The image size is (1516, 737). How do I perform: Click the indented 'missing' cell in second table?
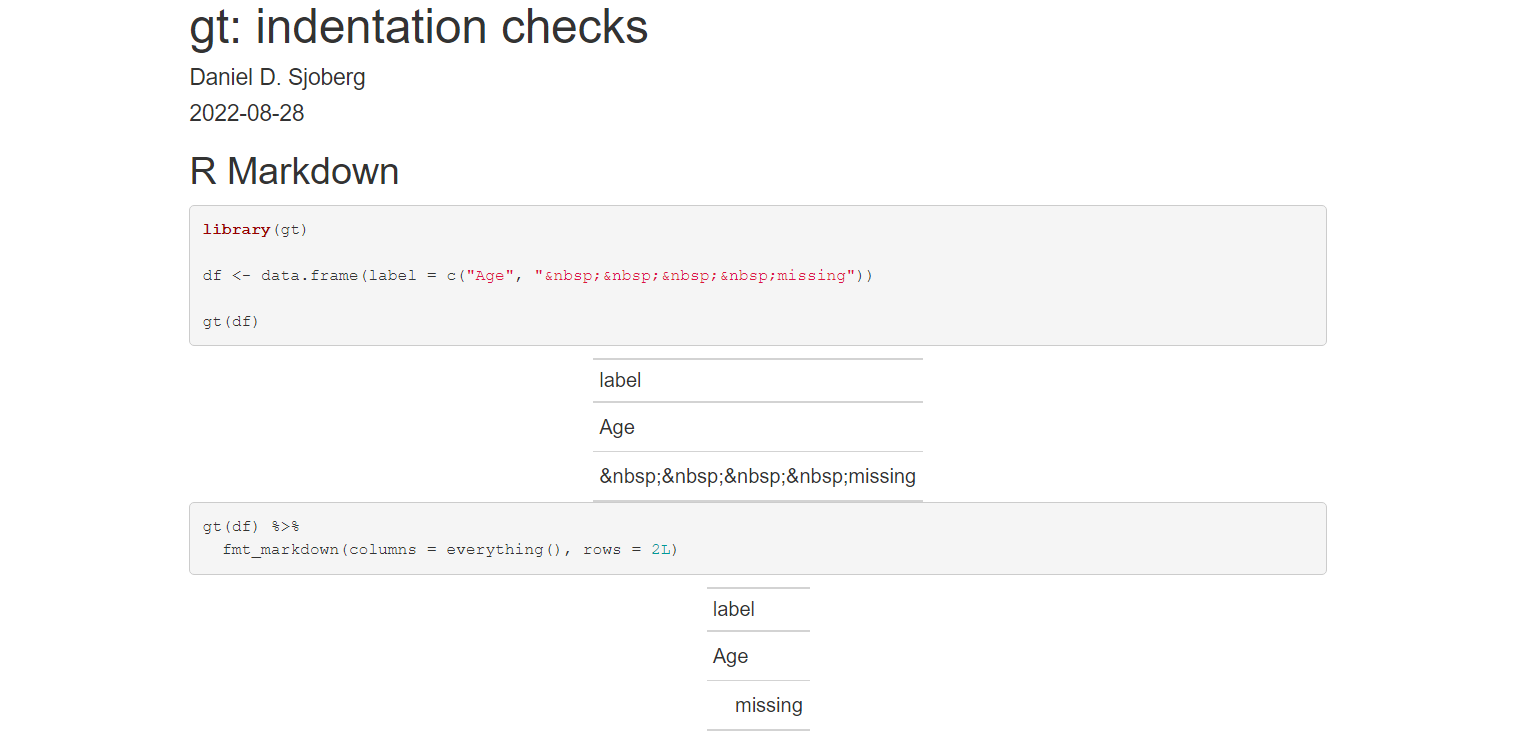(x=769, y=705)
